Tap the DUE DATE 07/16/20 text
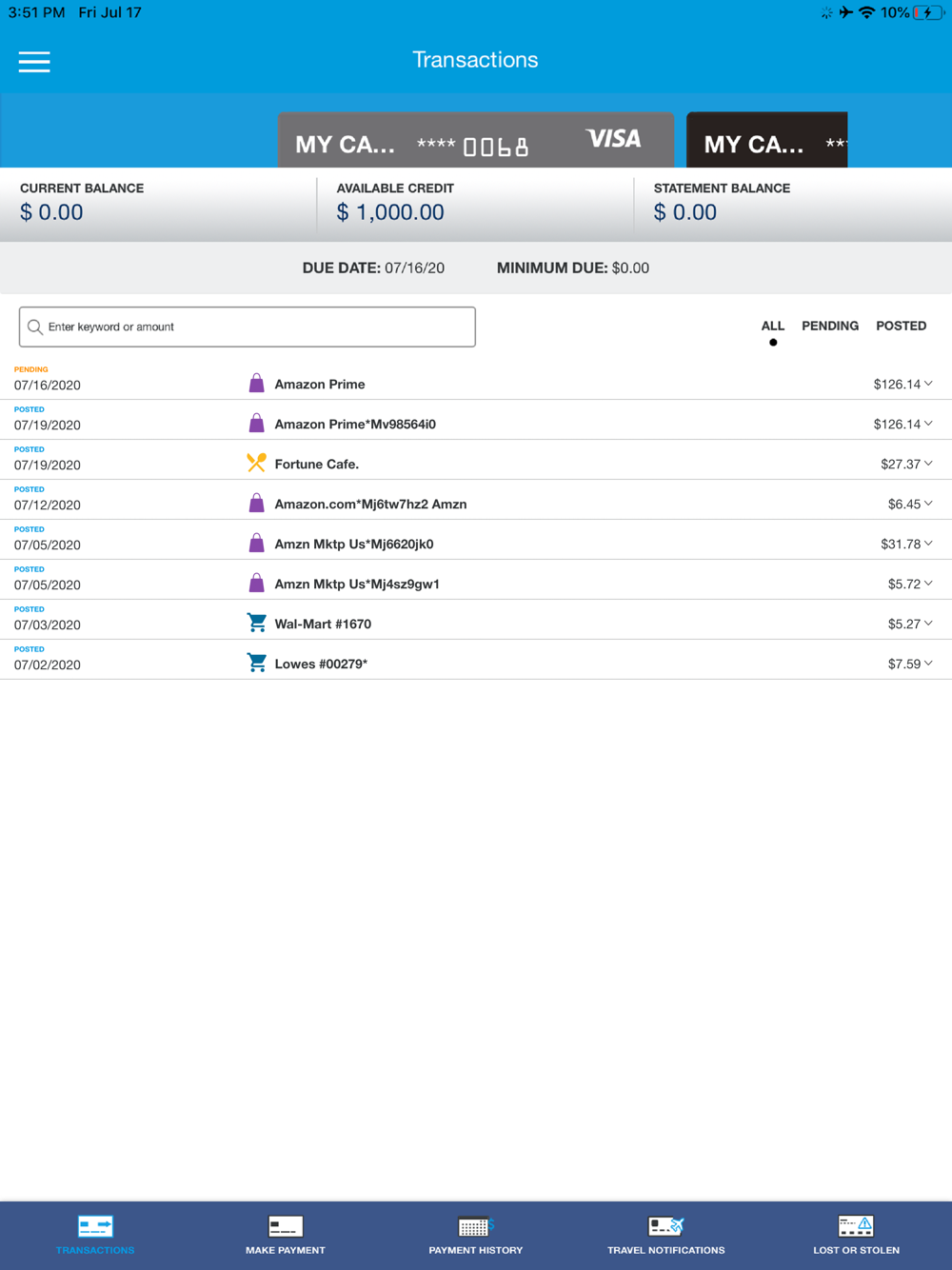Screen dimensions: 952x1270 pyautogui.click(x=373, y=268)
